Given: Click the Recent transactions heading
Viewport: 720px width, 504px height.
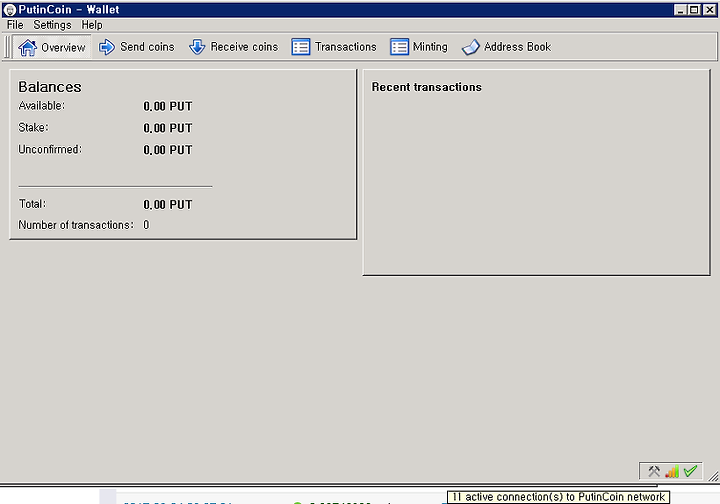Looking at the screenshot, I should 427,87.
